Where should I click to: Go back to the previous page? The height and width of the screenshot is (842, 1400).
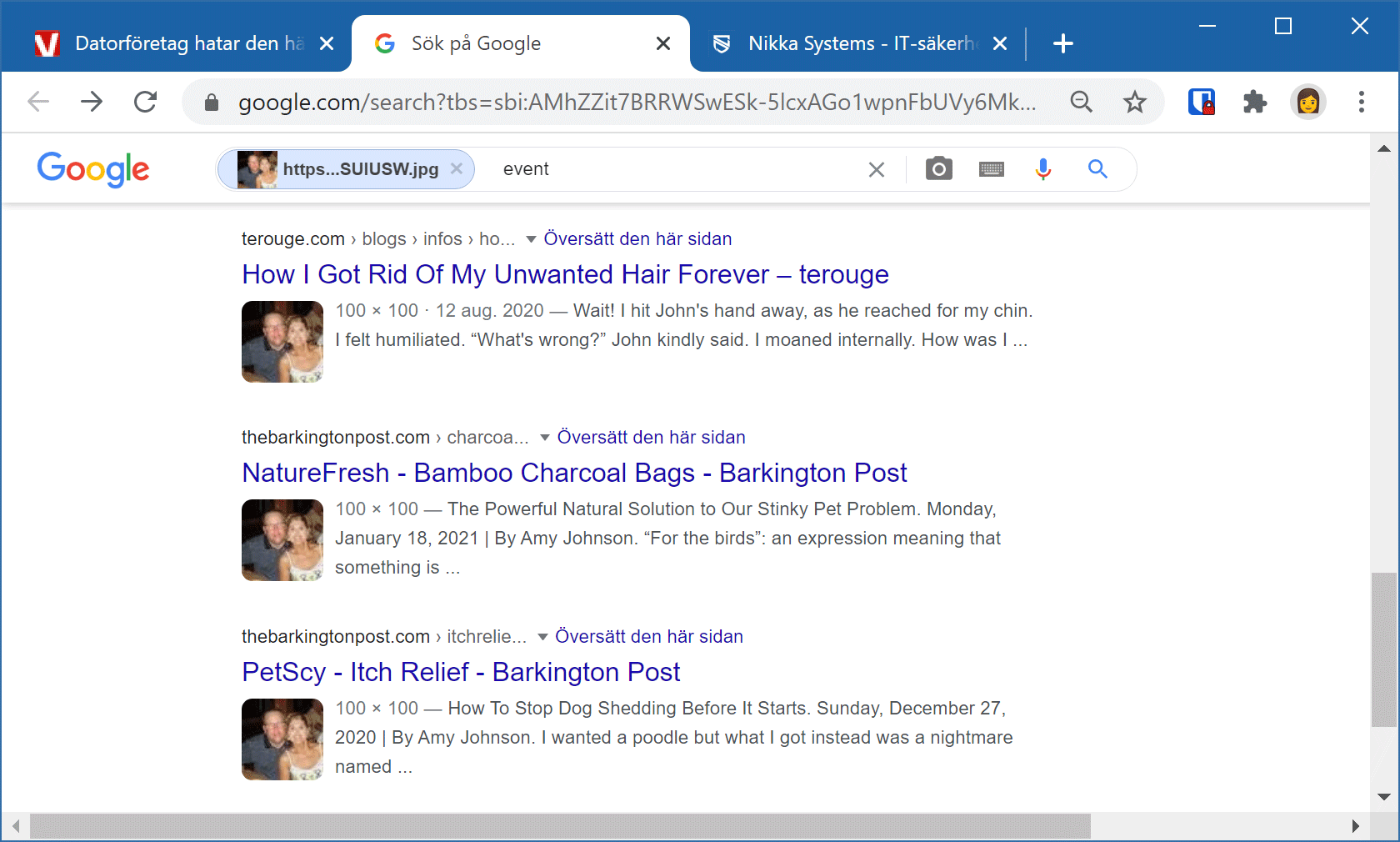[x=38, y=102]
